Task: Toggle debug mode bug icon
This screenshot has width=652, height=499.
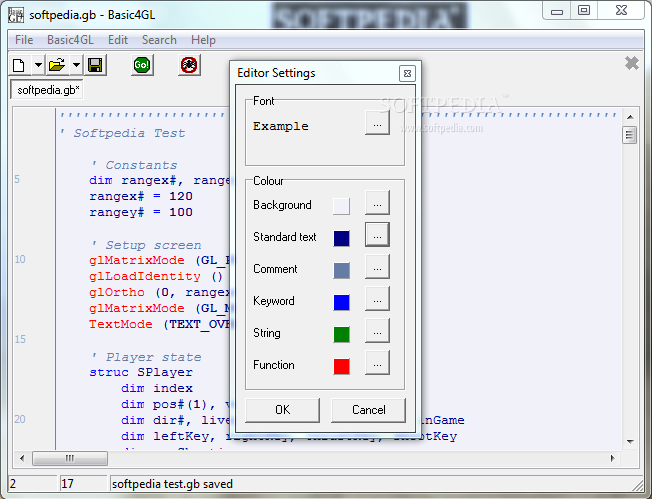Action: (x=189, y=65)
